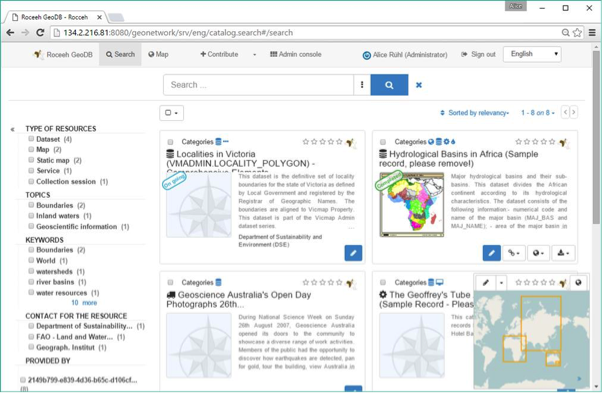
Task: Bookmark this page with the star icon
Action: pos(577,33)
